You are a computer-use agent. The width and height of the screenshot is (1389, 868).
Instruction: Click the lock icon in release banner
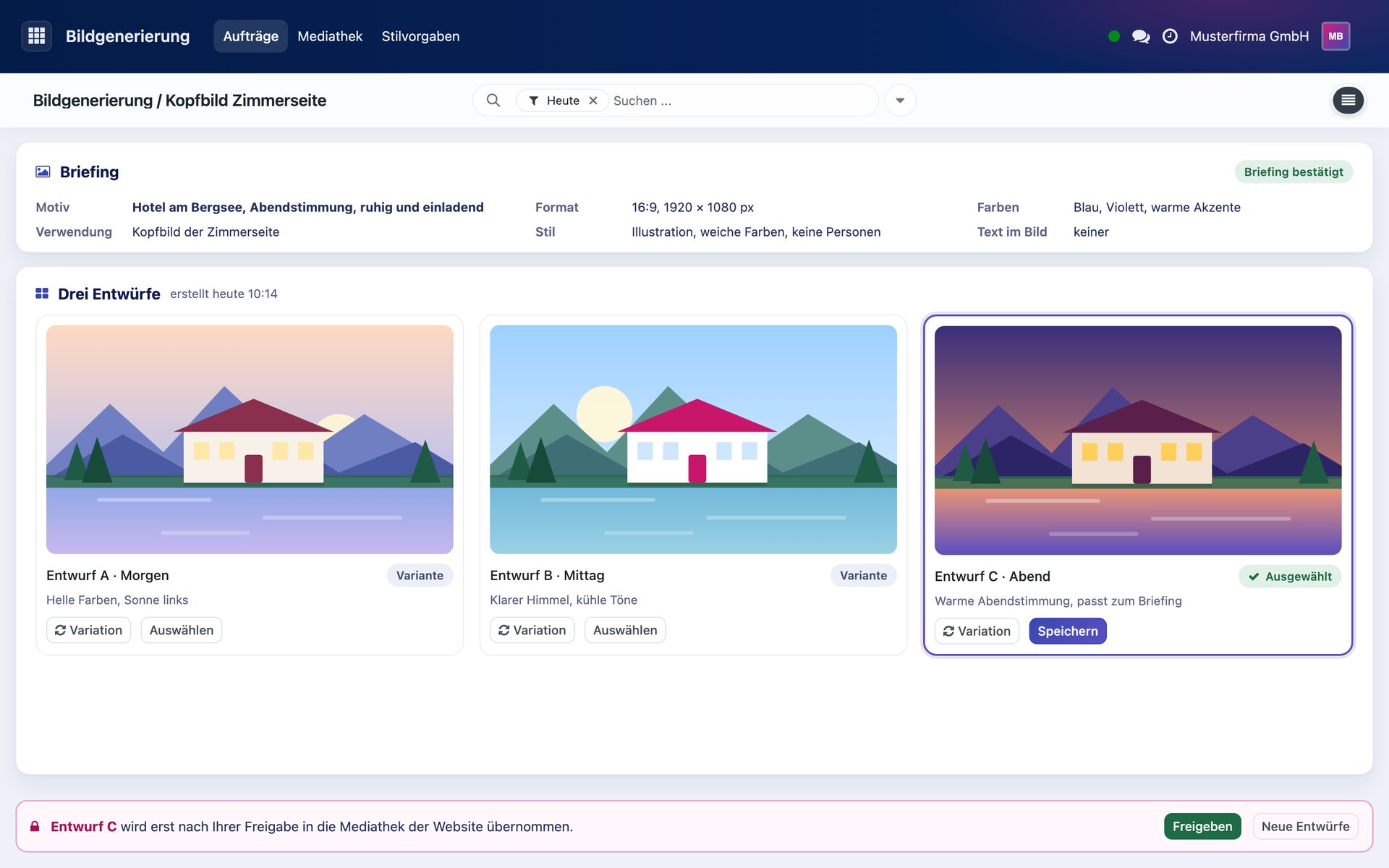pos(35,826)
